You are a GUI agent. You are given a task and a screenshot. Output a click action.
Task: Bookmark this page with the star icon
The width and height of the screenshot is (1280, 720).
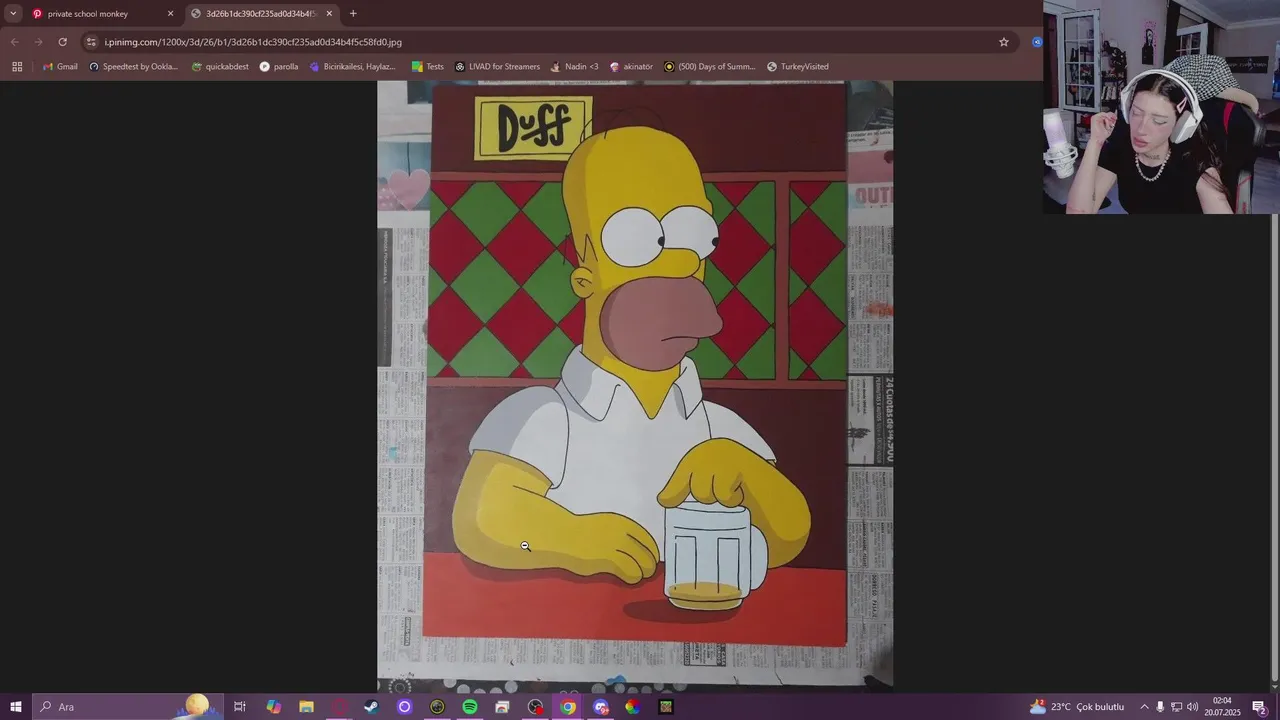tap(1004, 42)
